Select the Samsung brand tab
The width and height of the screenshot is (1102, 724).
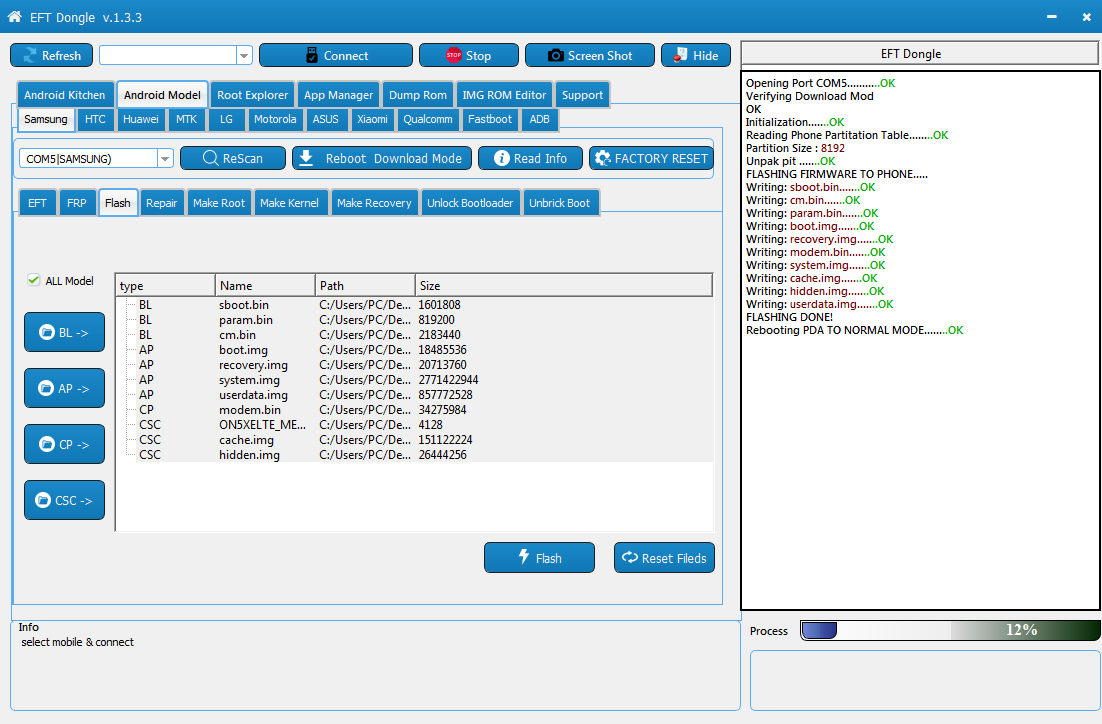click(46, 119)
